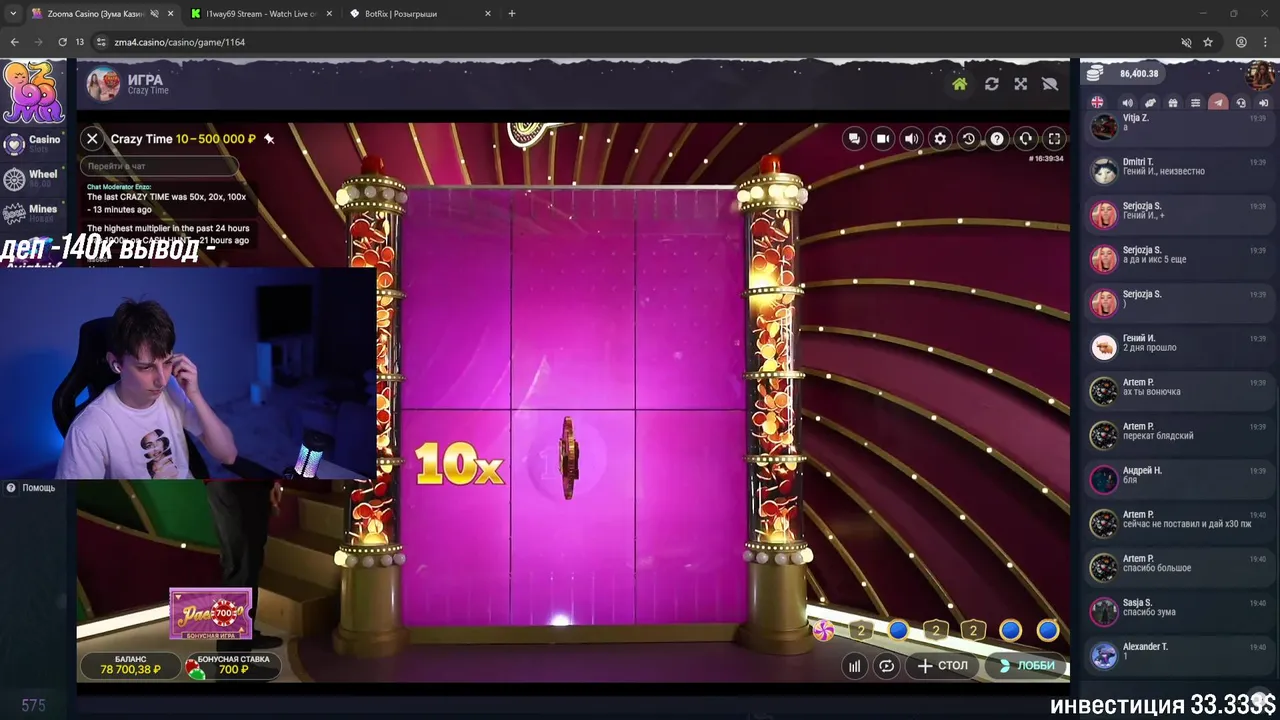This screenshot has height=720, width=1280.
Task: Close the Crazy Time game with X
Action: [x=92, y=139]
